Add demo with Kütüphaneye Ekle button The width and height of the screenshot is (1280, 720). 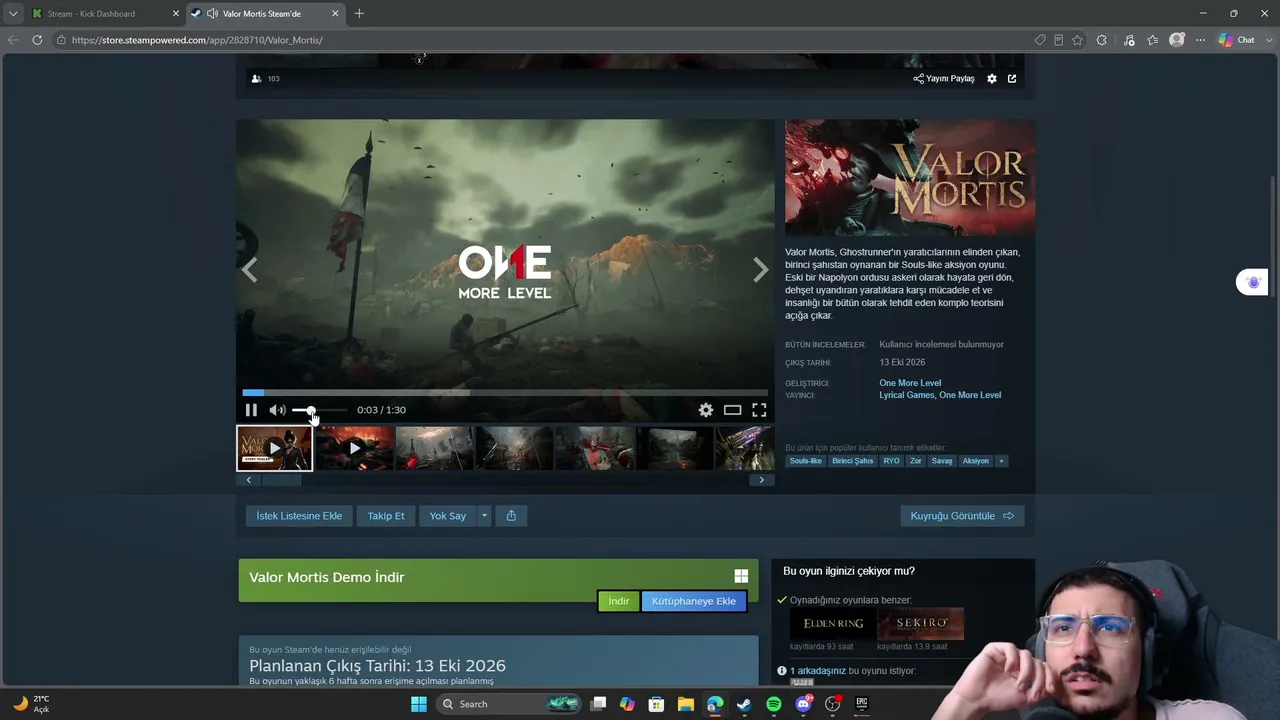694,601
